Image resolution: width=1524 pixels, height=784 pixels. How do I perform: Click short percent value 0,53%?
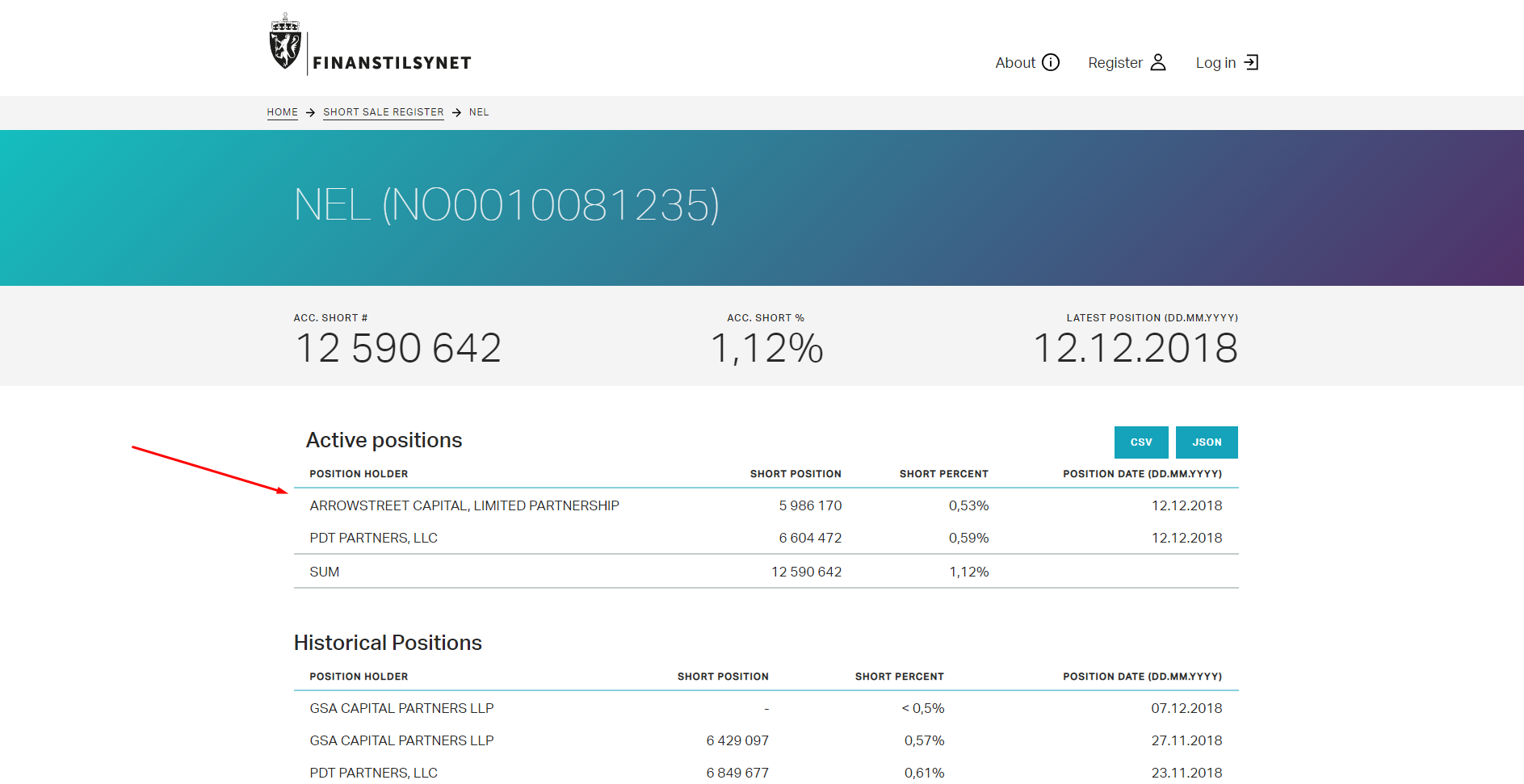click(968, 505)
